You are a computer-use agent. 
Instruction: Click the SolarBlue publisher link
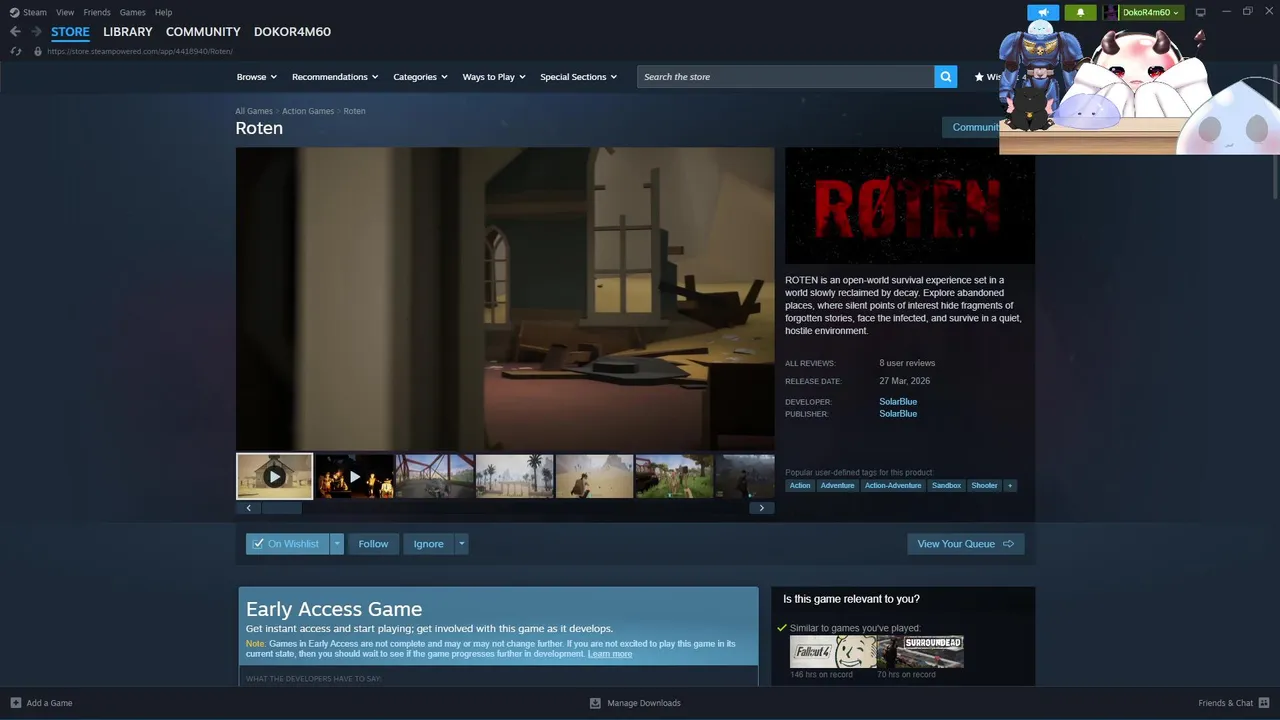[898, 414]
